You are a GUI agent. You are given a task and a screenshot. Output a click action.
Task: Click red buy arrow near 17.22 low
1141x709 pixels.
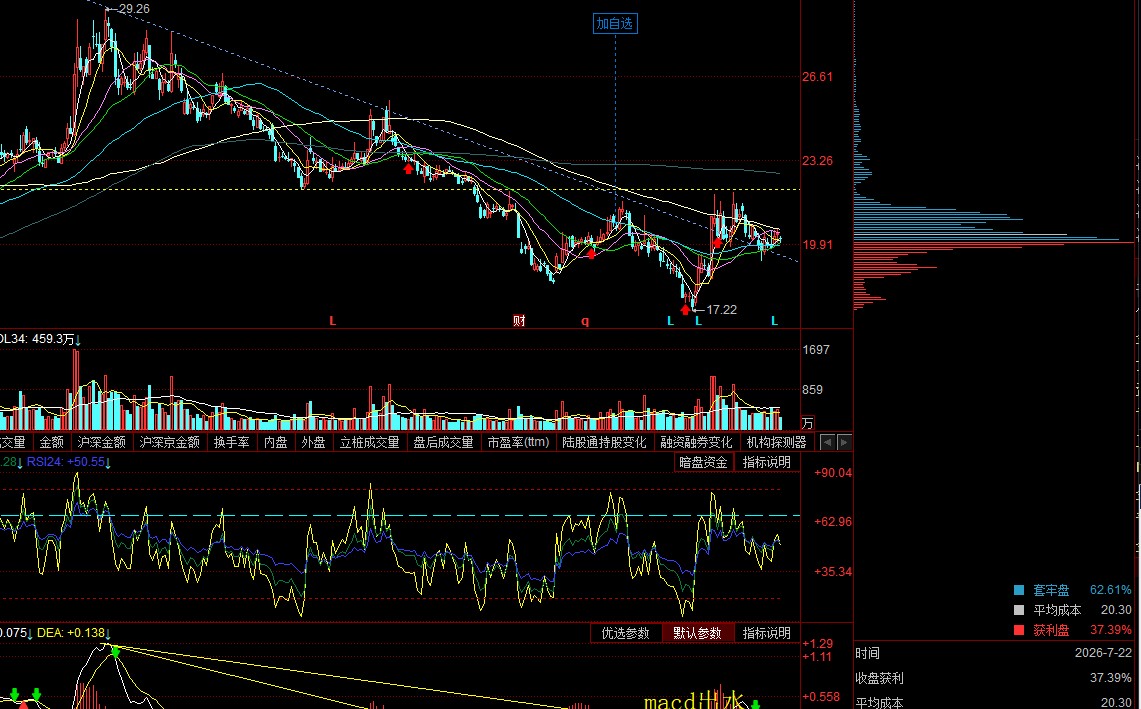pos(685,309)
